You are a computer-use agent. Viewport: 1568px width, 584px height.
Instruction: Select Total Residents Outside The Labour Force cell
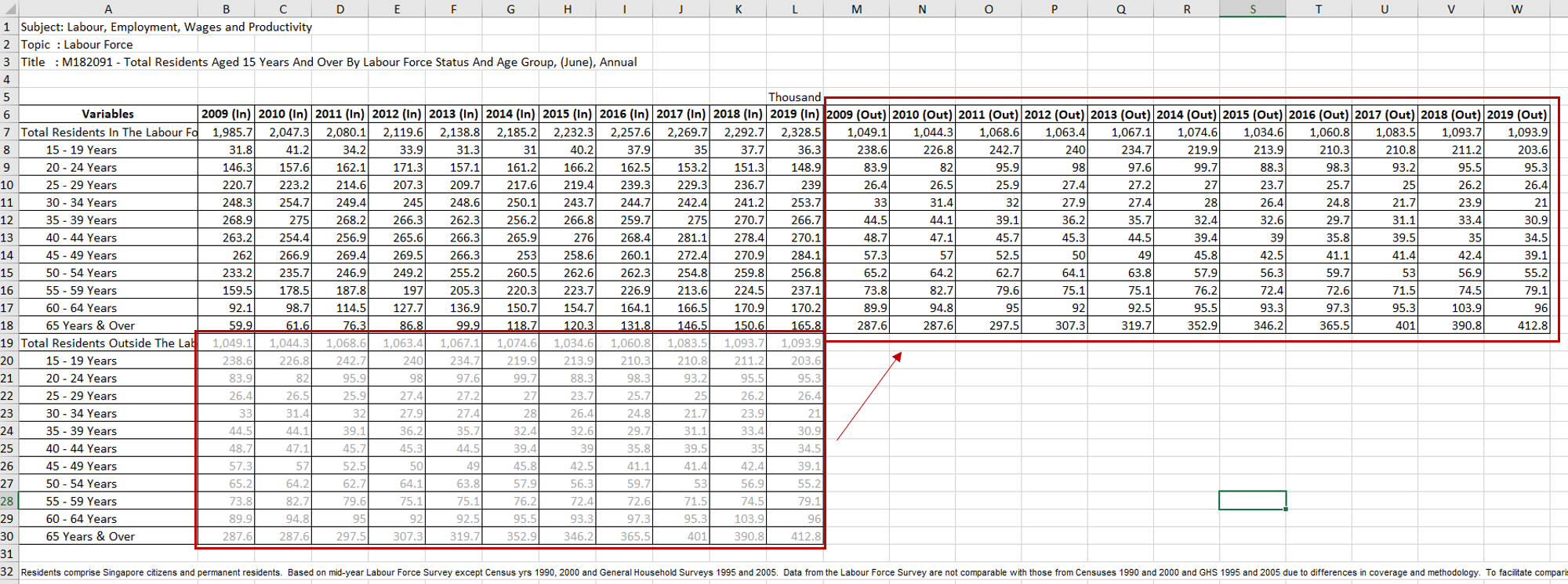click(108, 343)
